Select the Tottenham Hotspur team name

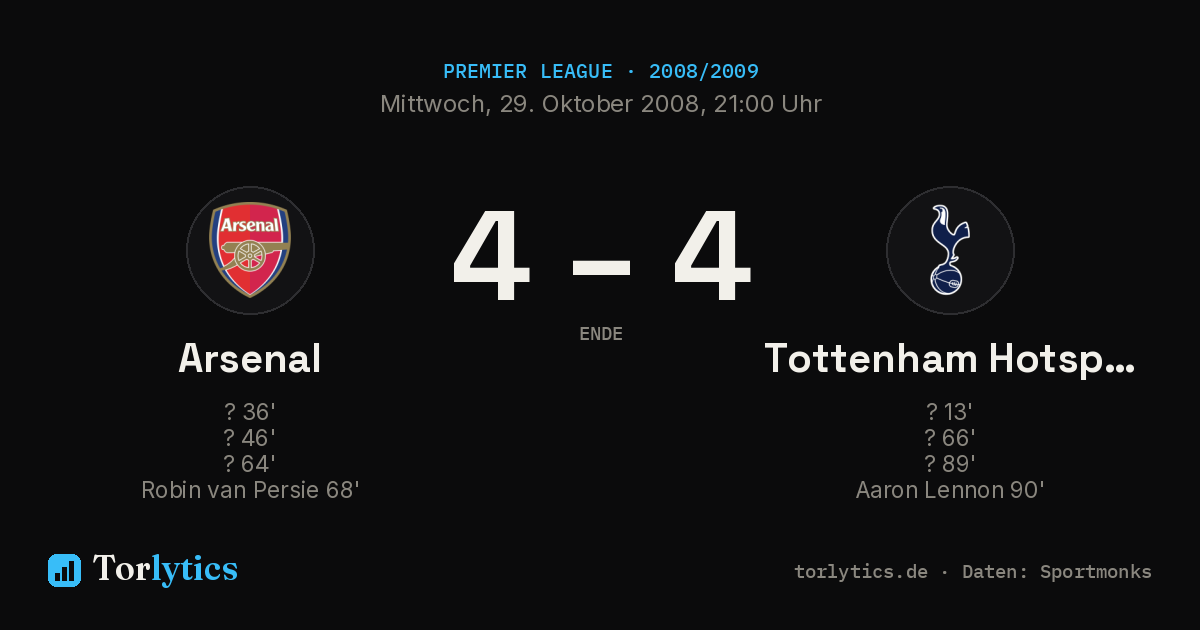pos(950,358)
